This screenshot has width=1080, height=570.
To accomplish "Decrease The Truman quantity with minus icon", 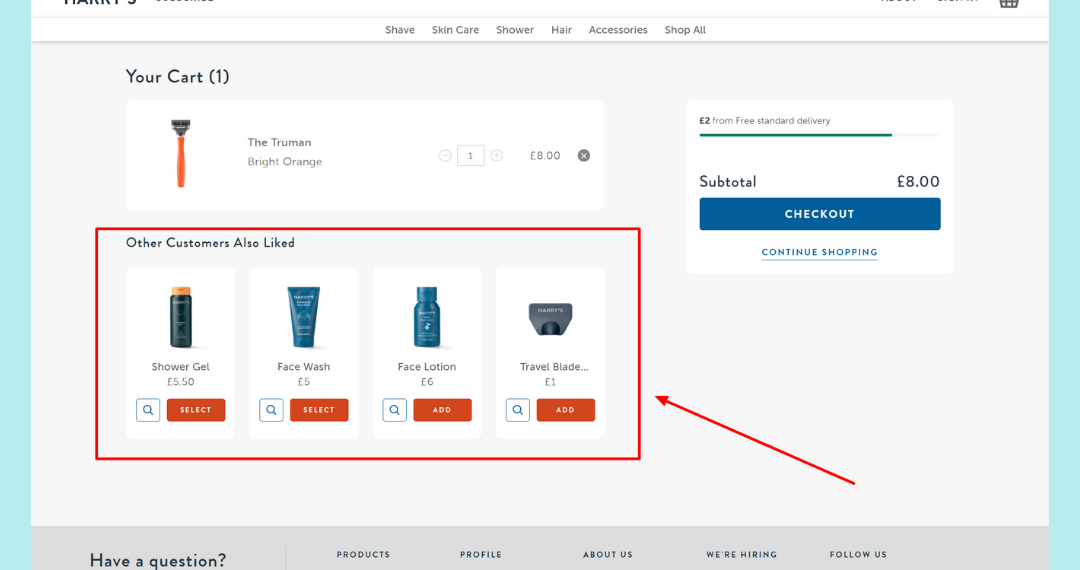I will click(x=445, y=156).
